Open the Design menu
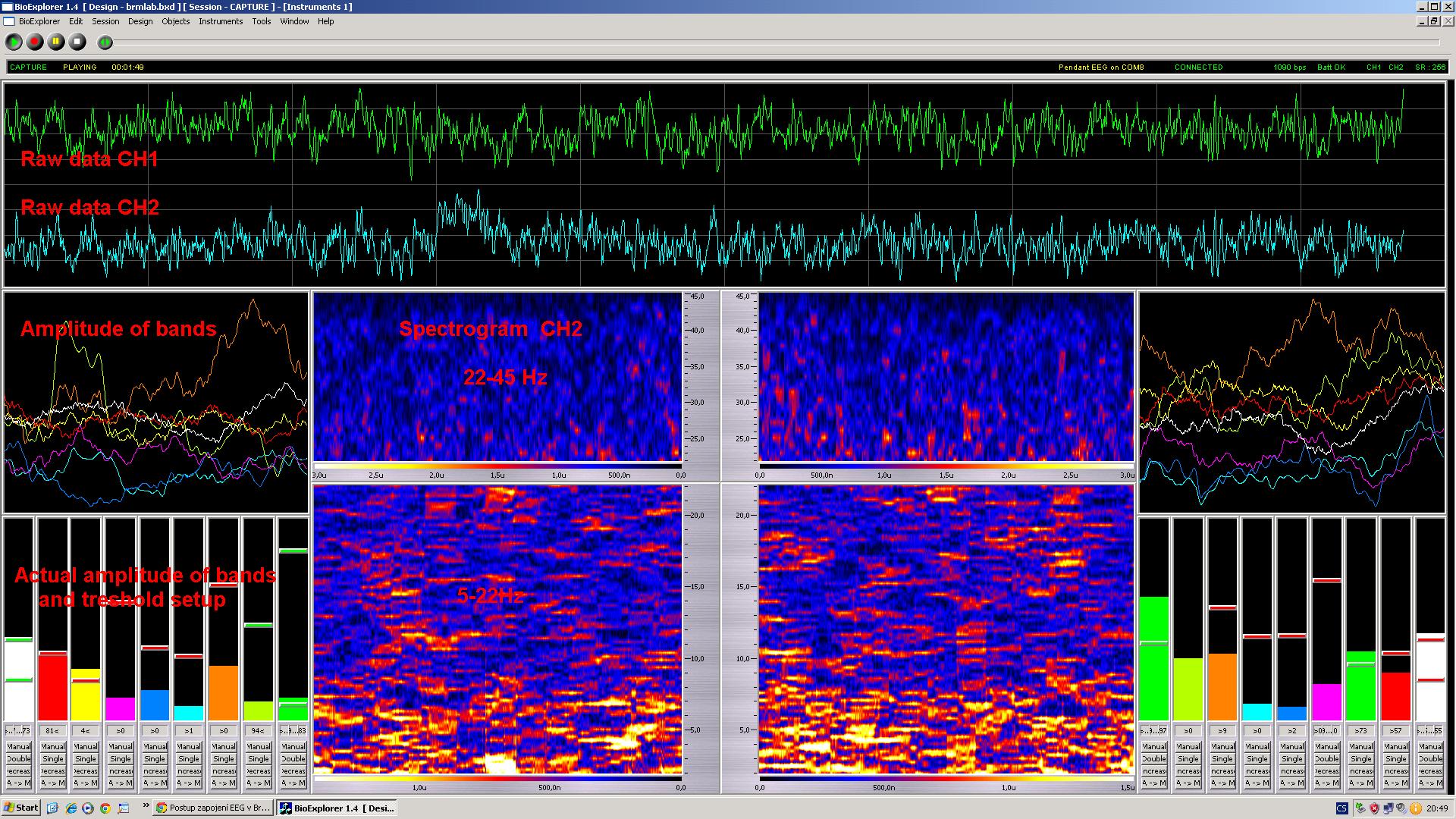1456x819 pixels. [140, 21]
